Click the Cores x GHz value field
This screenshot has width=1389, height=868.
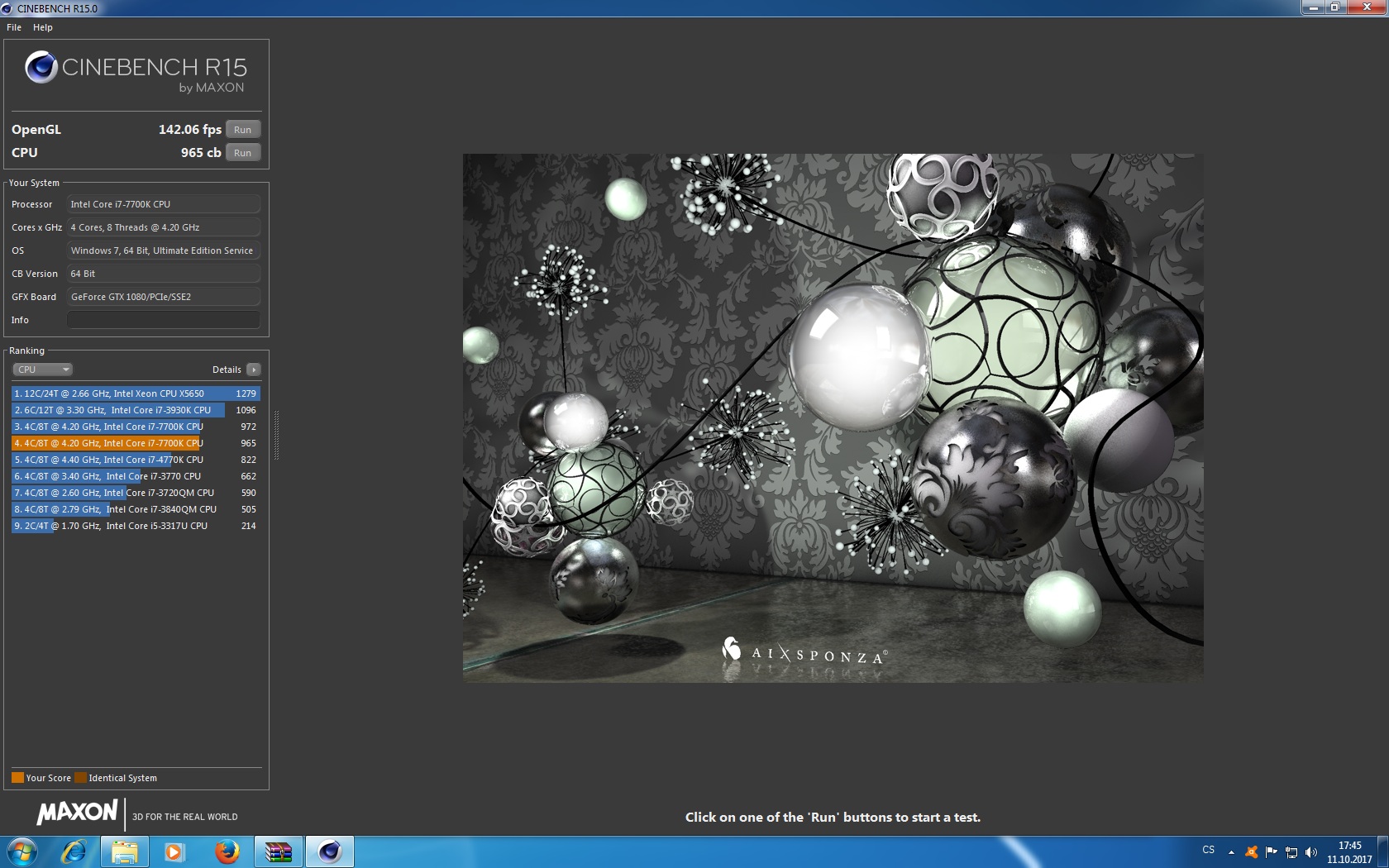pyautogui.click(x=164, y=227)
